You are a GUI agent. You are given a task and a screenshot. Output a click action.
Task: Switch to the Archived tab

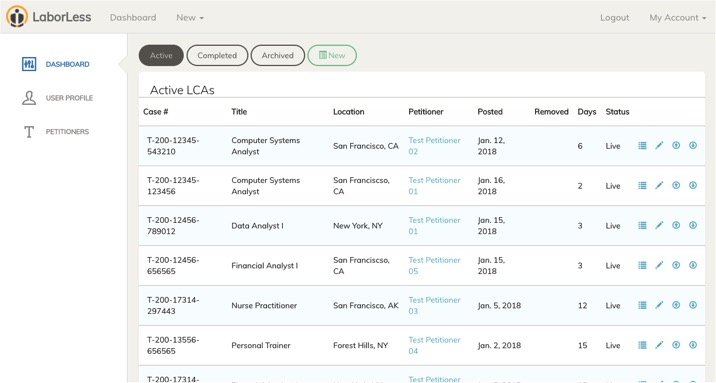click(x=278, y=55)
